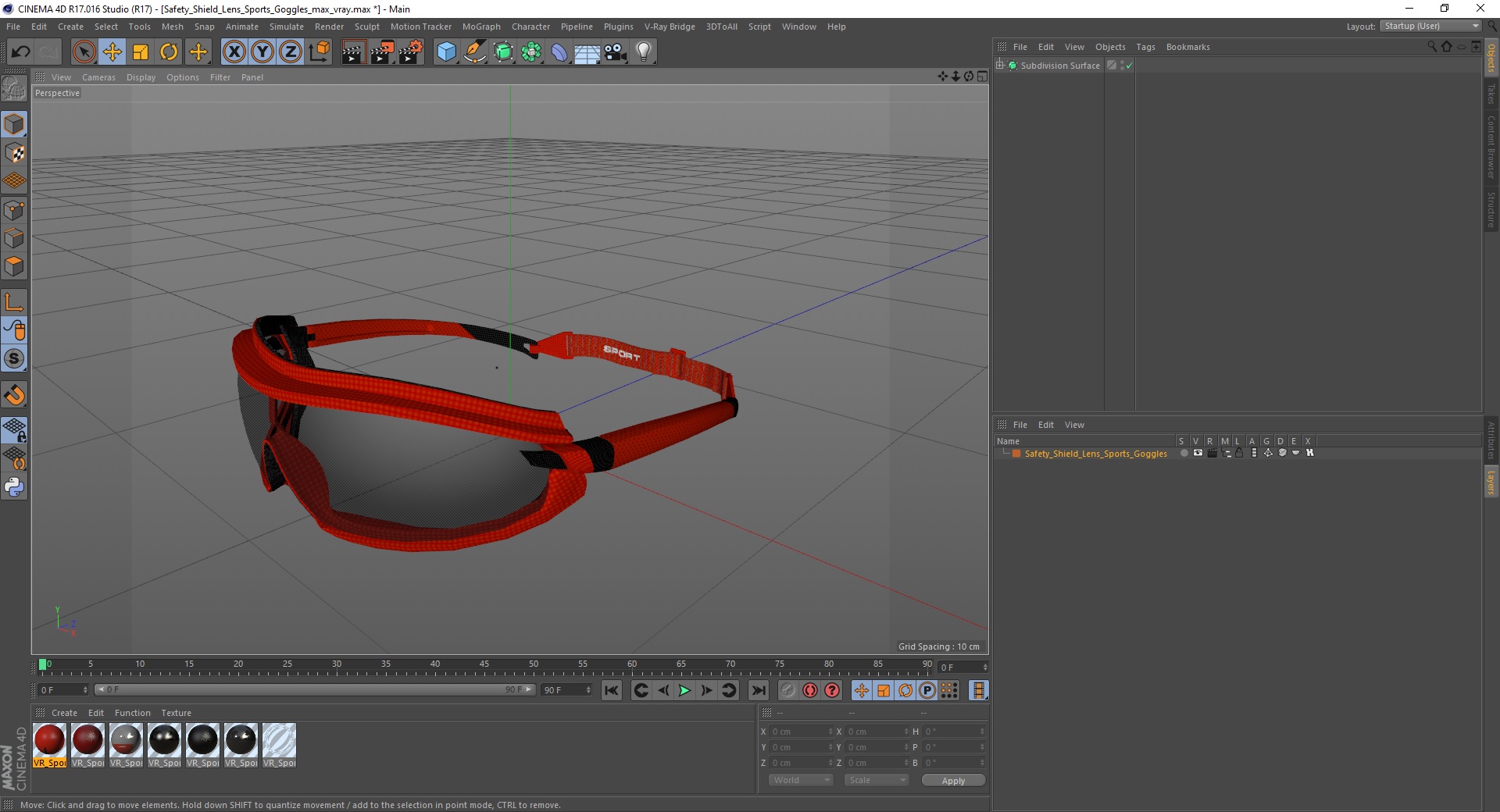This screenshot has height=812, width=1500.
Task: Open the Layout dropdown Startup (User)
Action: pyautogui.click(x=1430, y=26)
